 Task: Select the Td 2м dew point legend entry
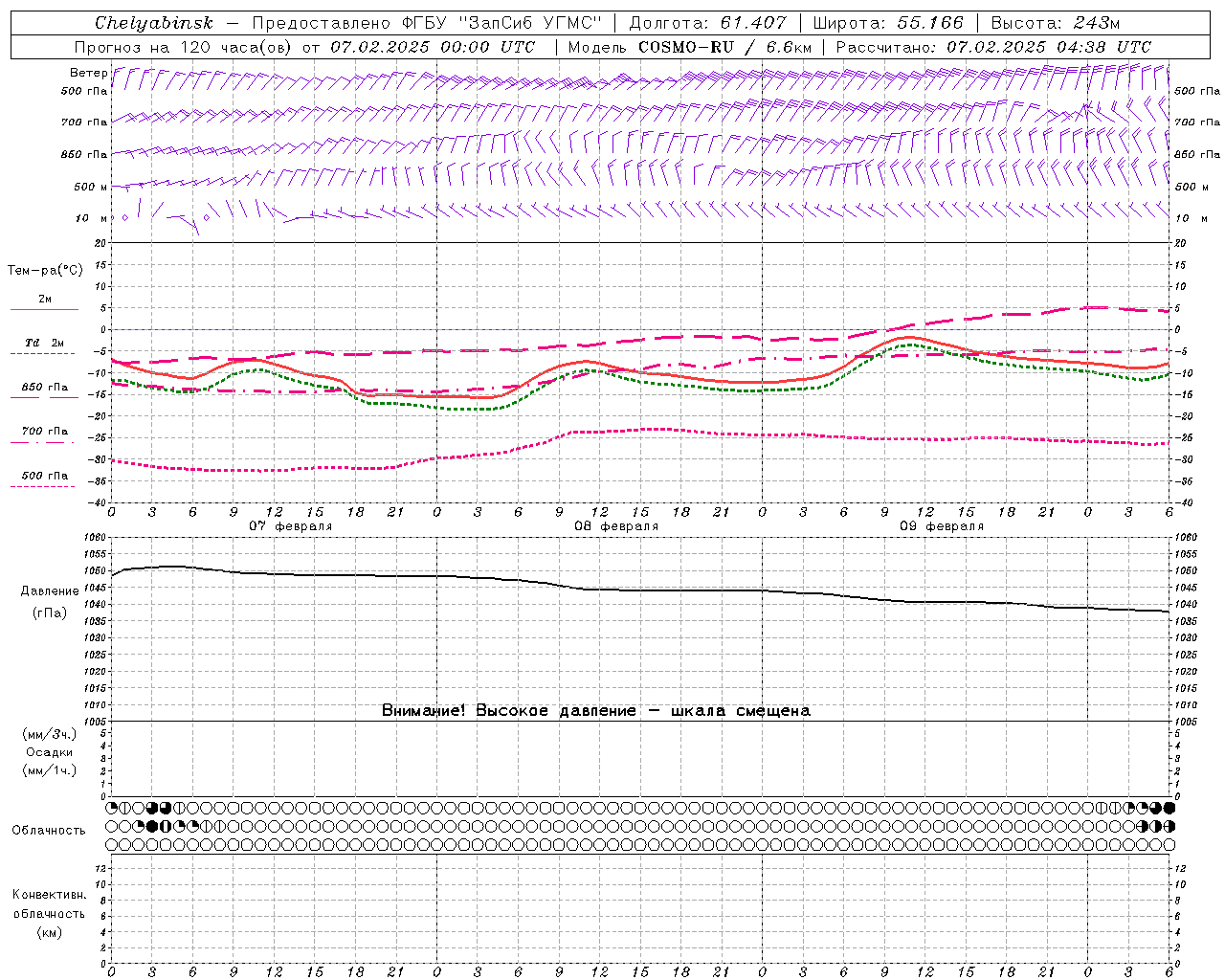tap(44, 343)
